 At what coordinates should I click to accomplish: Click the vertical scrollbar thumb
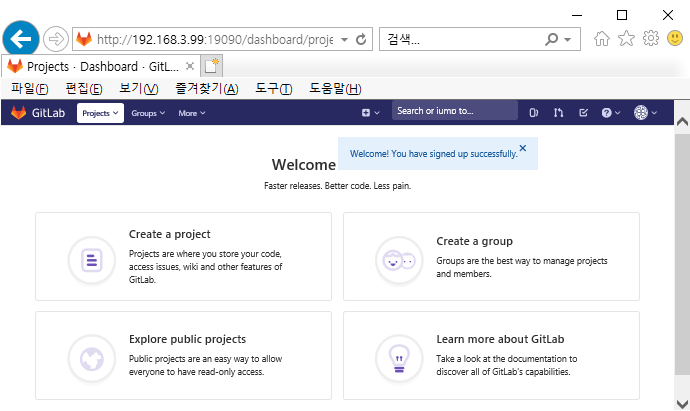point(682,254)
